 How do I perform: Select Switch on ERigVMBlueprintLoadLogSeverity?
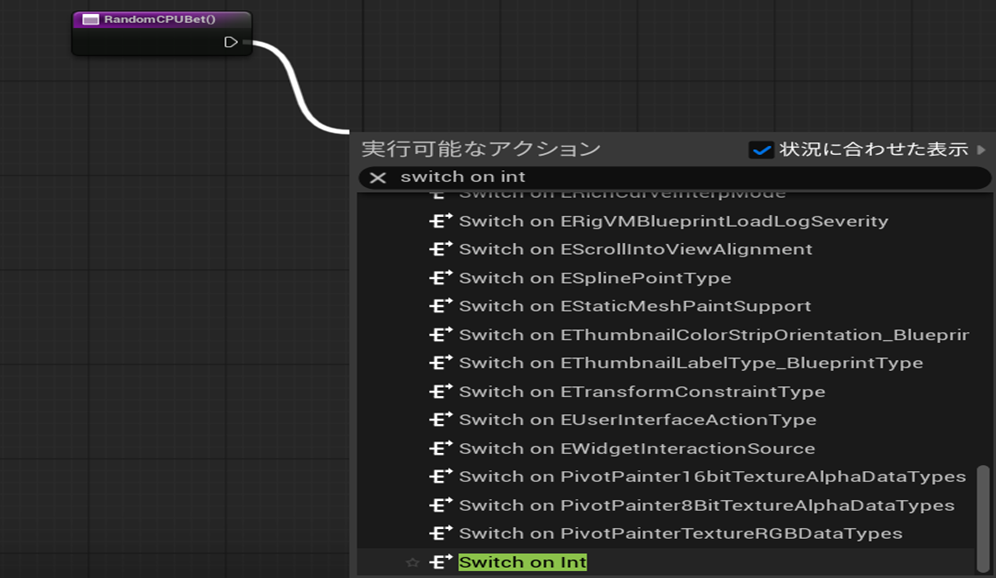[673, 221]
